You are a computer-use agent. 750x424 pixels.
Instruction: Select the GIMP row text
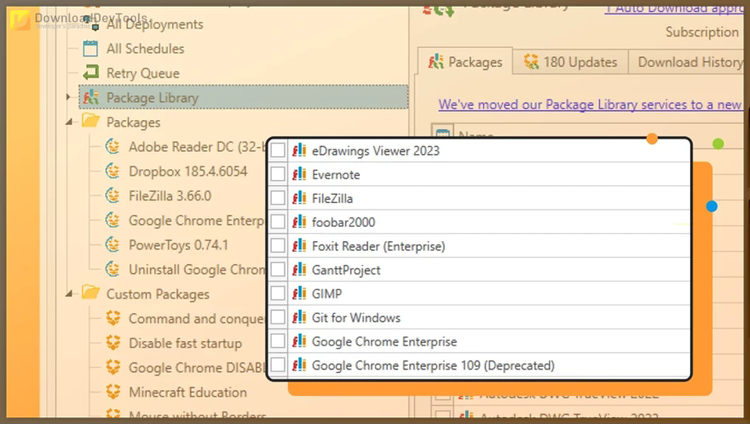(x=327, y=294)
